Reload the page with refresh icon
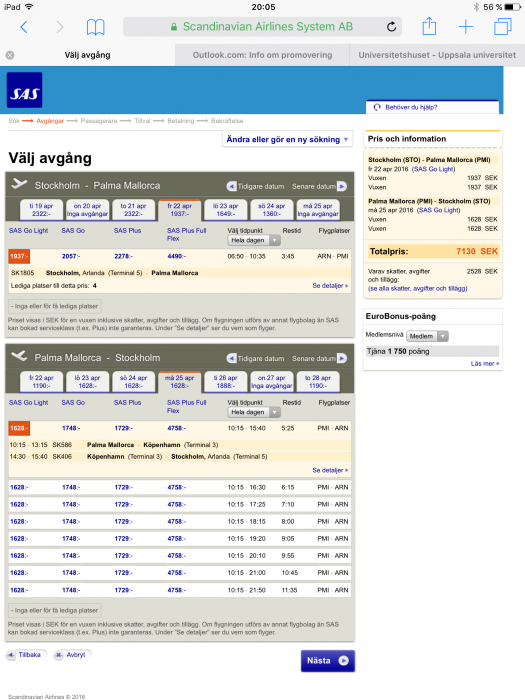The width and height of the screenshot is (525, 700). click(391, 27)
